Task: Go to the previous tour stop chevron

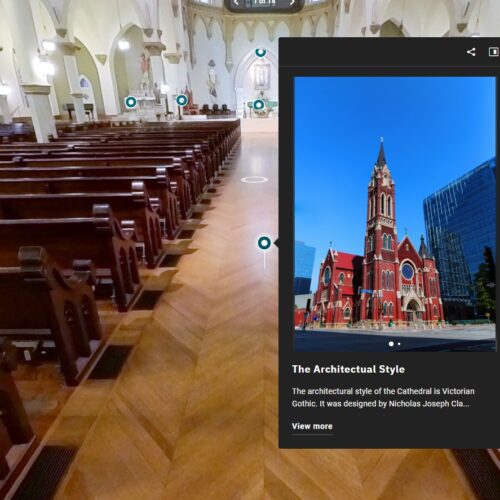Action: [236, 3]
